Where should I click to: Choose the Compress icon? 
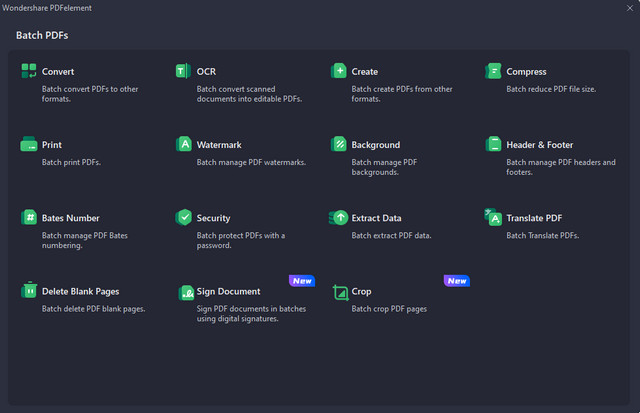point(493,71)
